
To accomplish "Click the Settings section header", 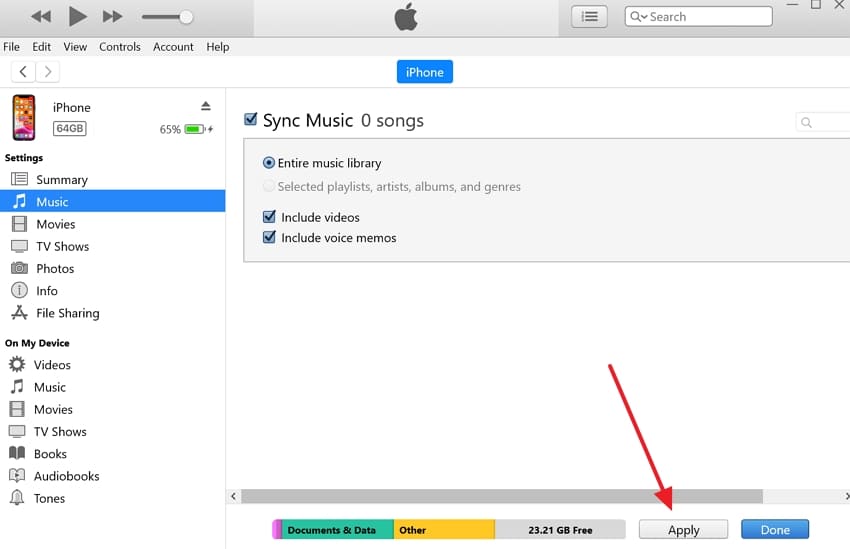I will coord(24,158).
